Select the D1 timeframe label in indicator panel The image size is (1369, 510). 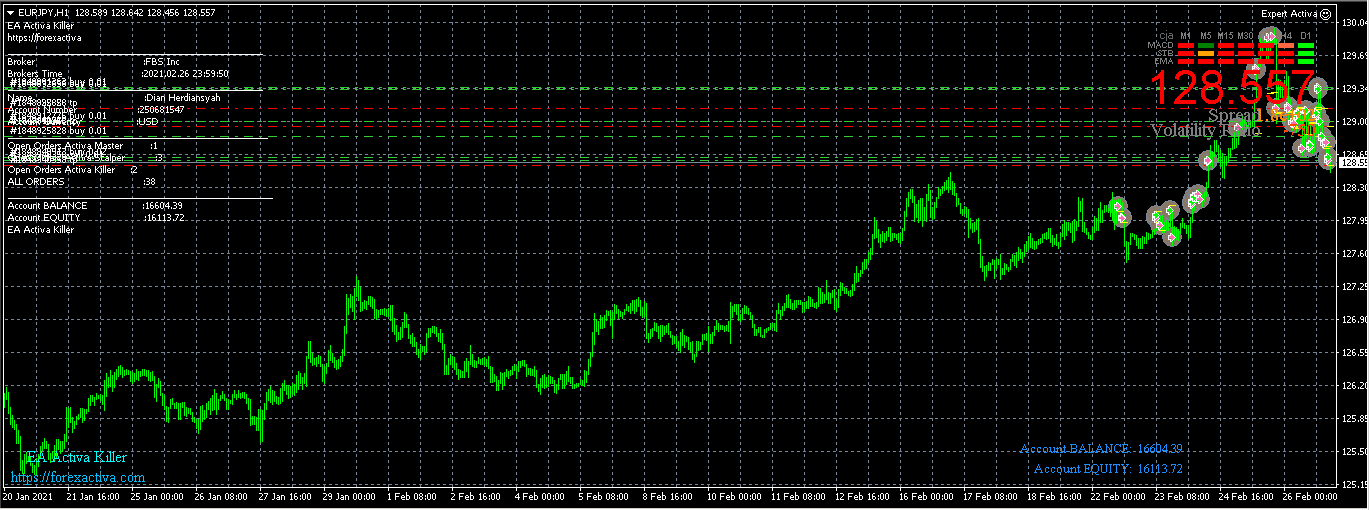coord(1306,36)
